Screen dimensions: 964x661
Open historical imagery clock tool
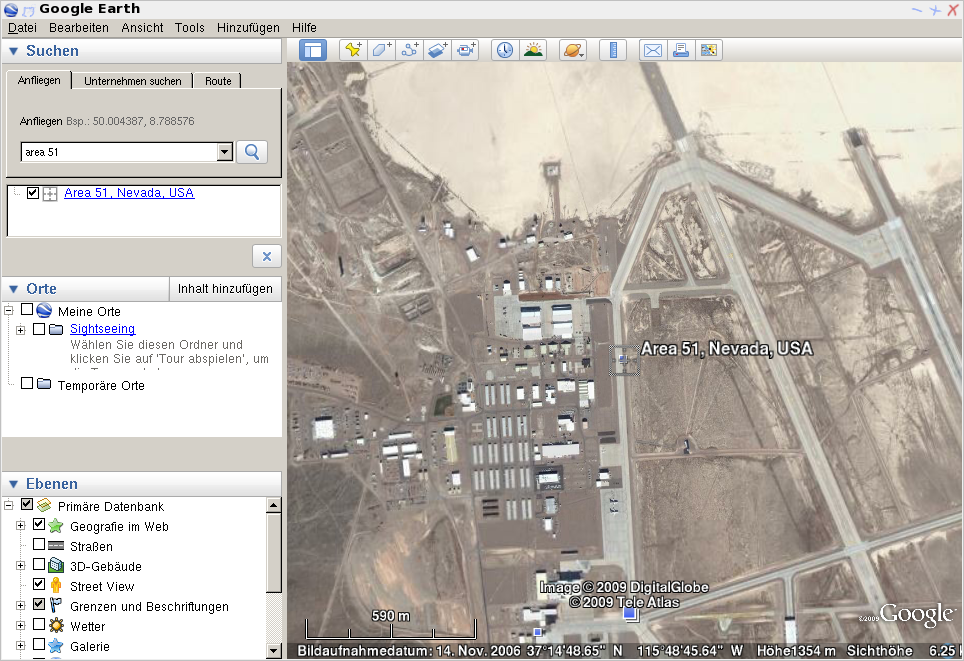click(x=505, y=50)
